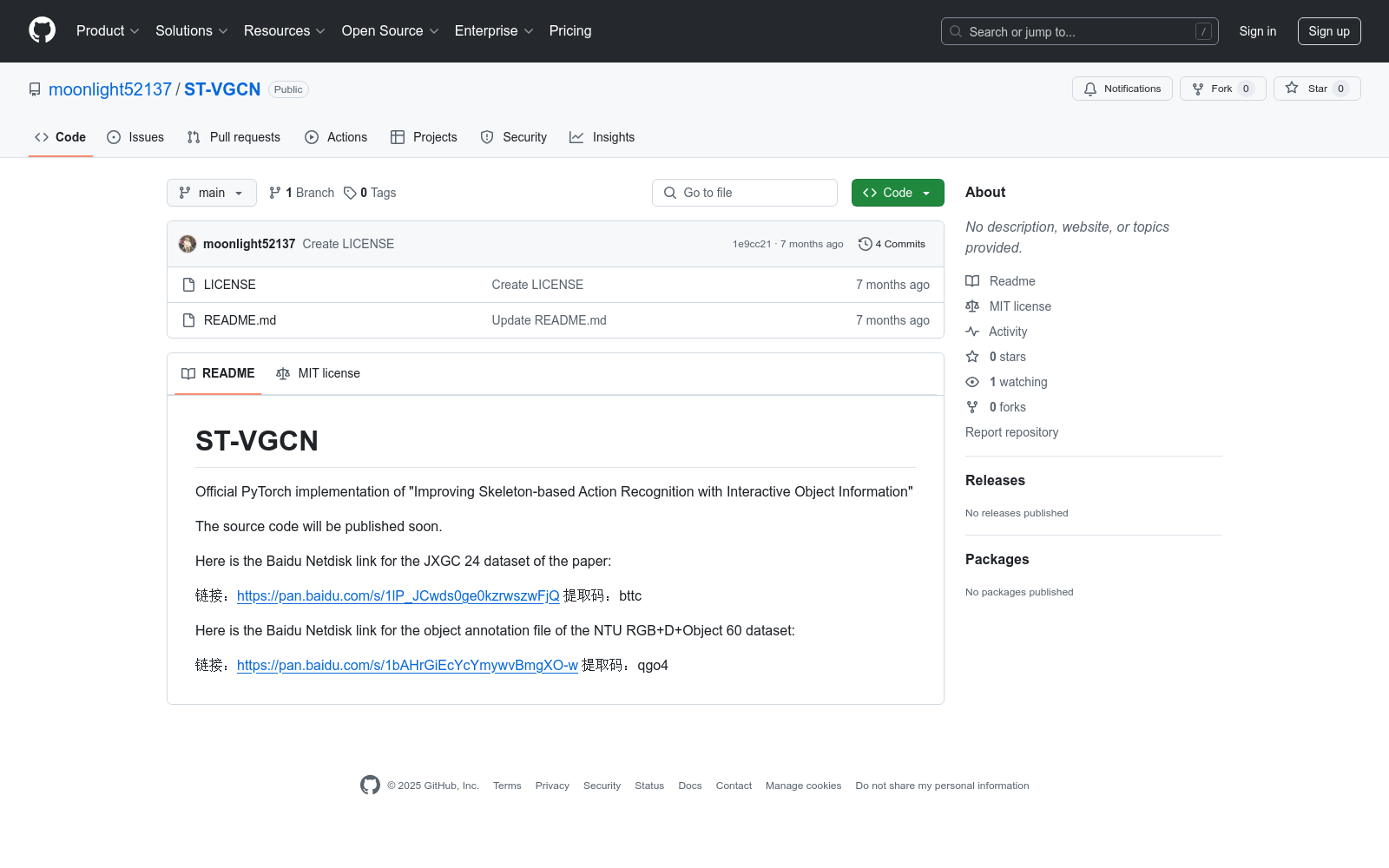Click the repository icon beside moonlight52137

tap(35, 89)
